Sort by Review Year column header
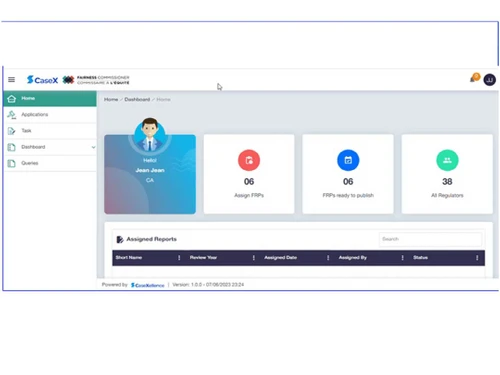500x375 pixels. tap(203, 258)
